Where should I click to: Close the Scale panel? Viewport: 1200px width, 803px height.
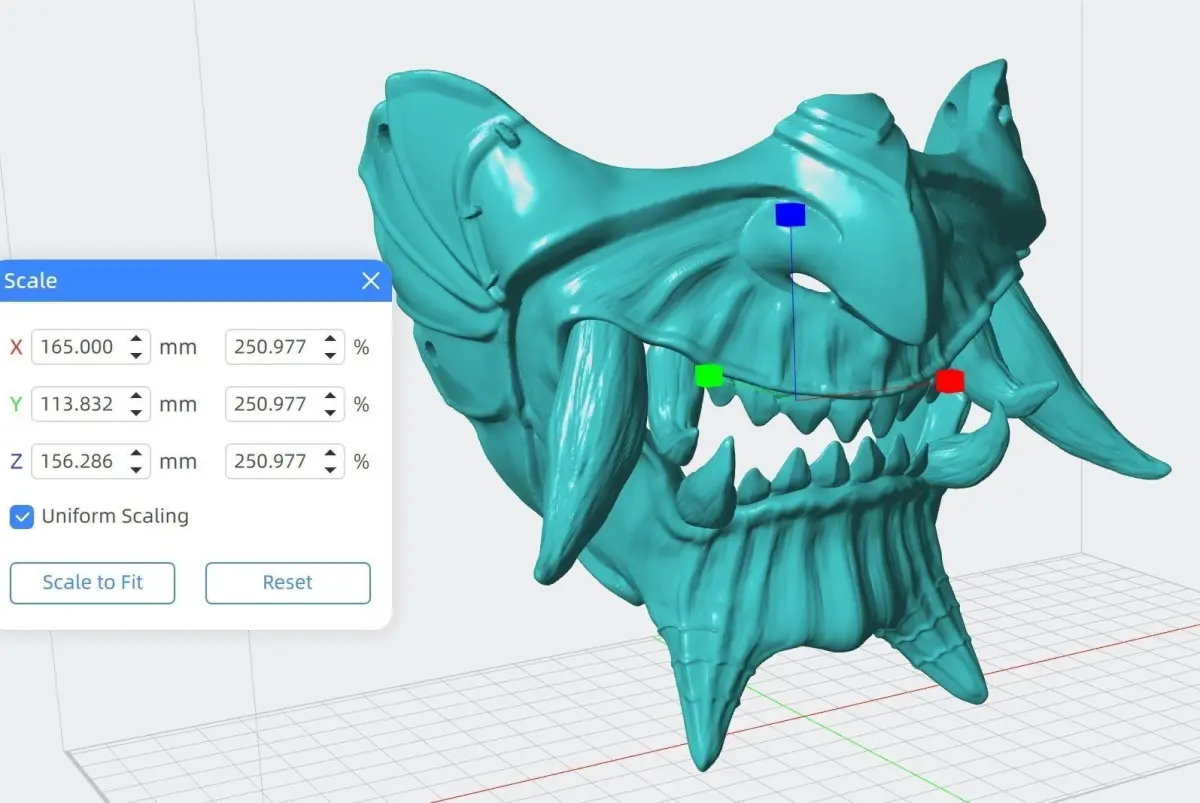(x=370, y=281)
